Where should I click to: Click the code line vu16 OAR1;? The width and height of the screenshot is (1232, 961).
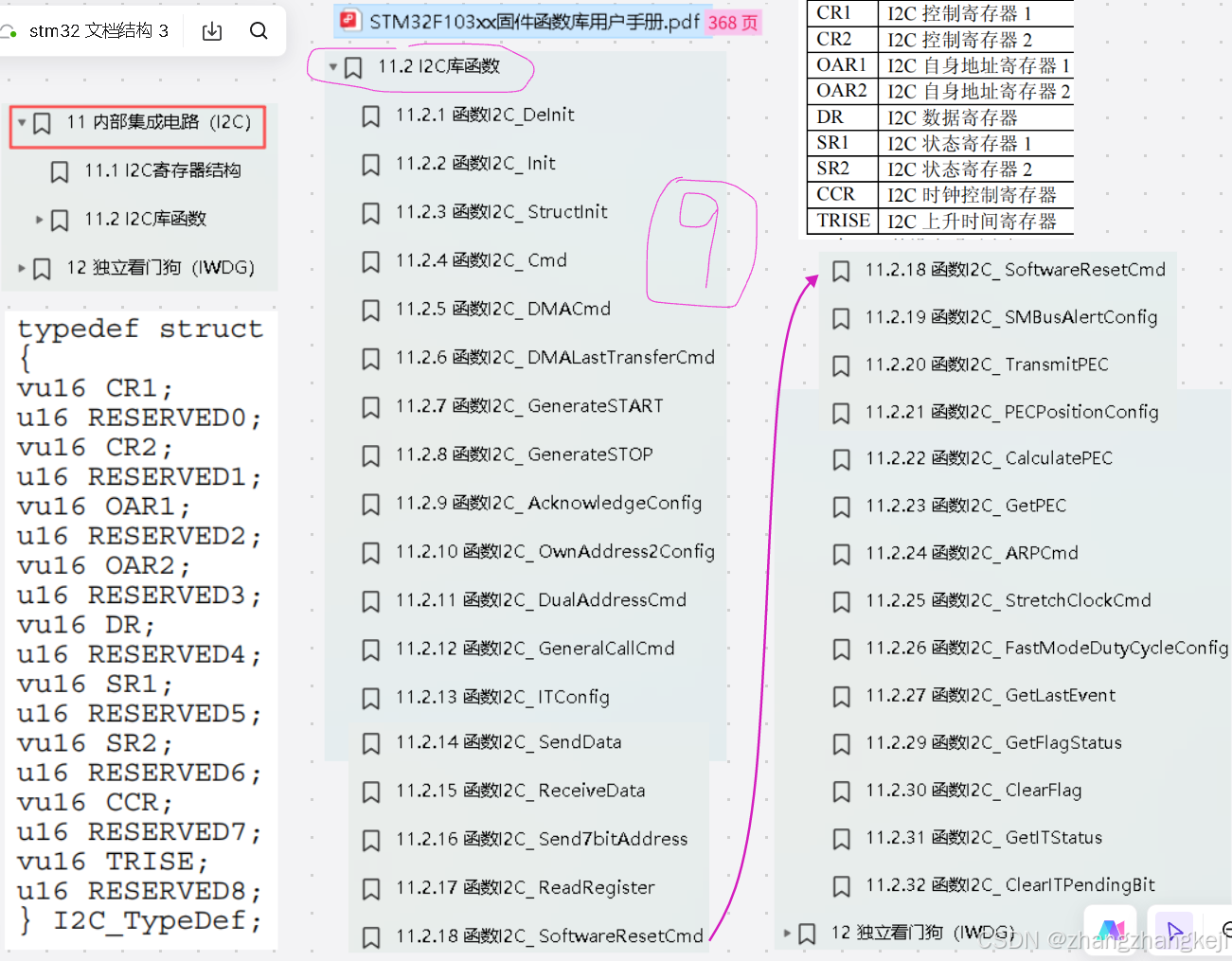(104, 507)
